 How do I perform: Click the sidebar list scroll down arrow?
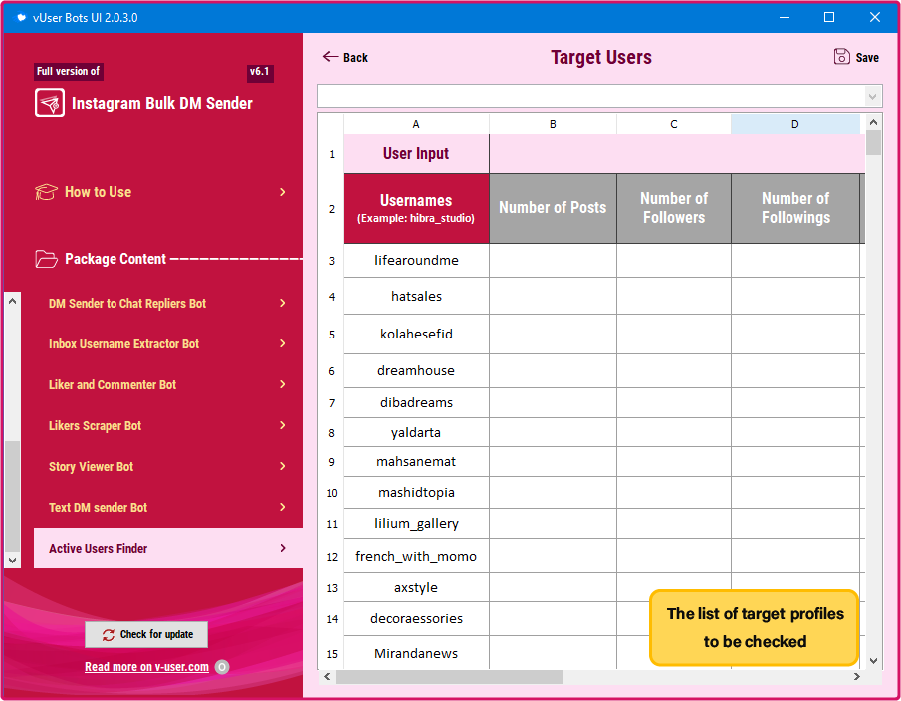pyautogui.click(x=13, y=560)
